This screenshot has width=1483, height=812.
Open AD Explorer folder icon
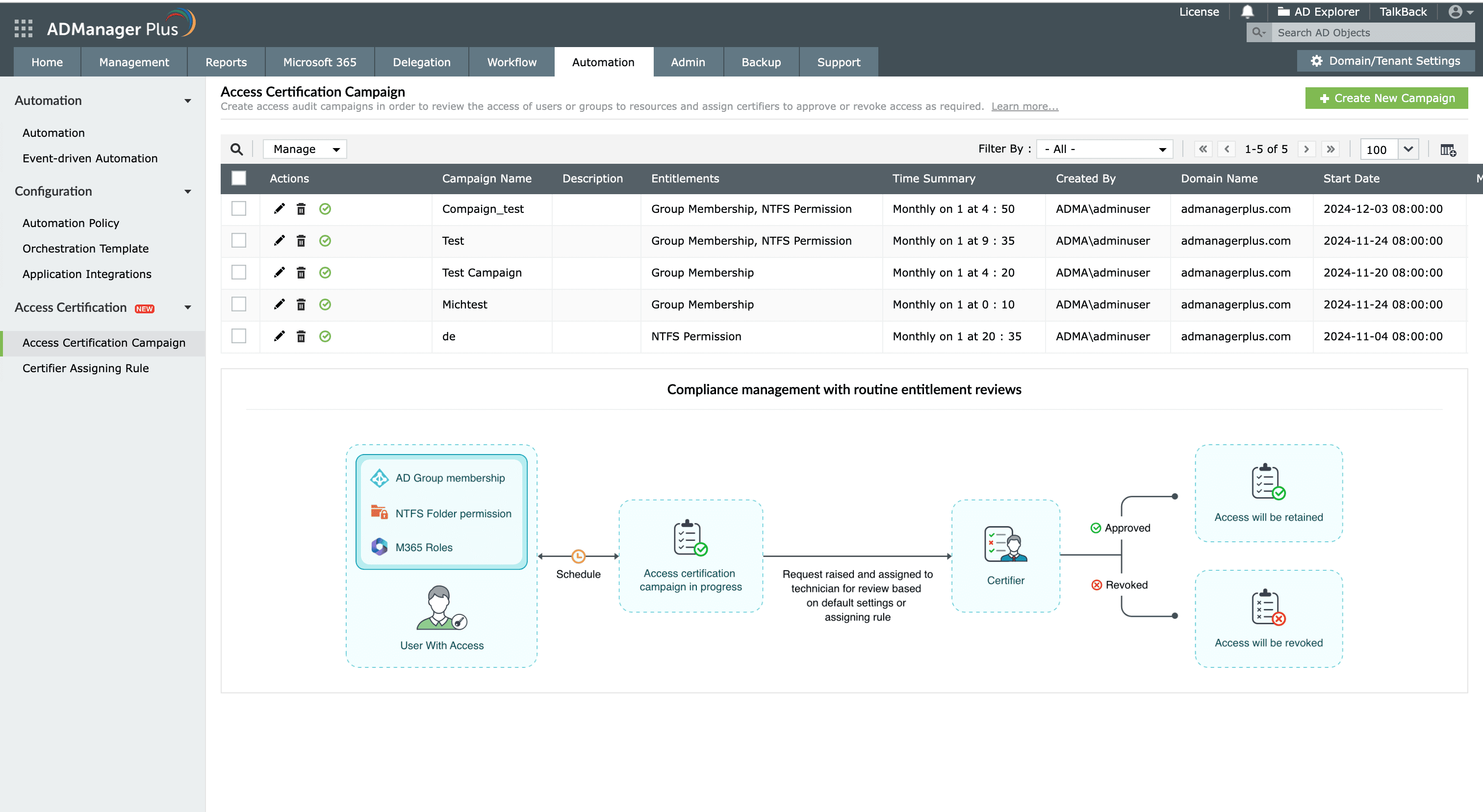[1283, 12]
